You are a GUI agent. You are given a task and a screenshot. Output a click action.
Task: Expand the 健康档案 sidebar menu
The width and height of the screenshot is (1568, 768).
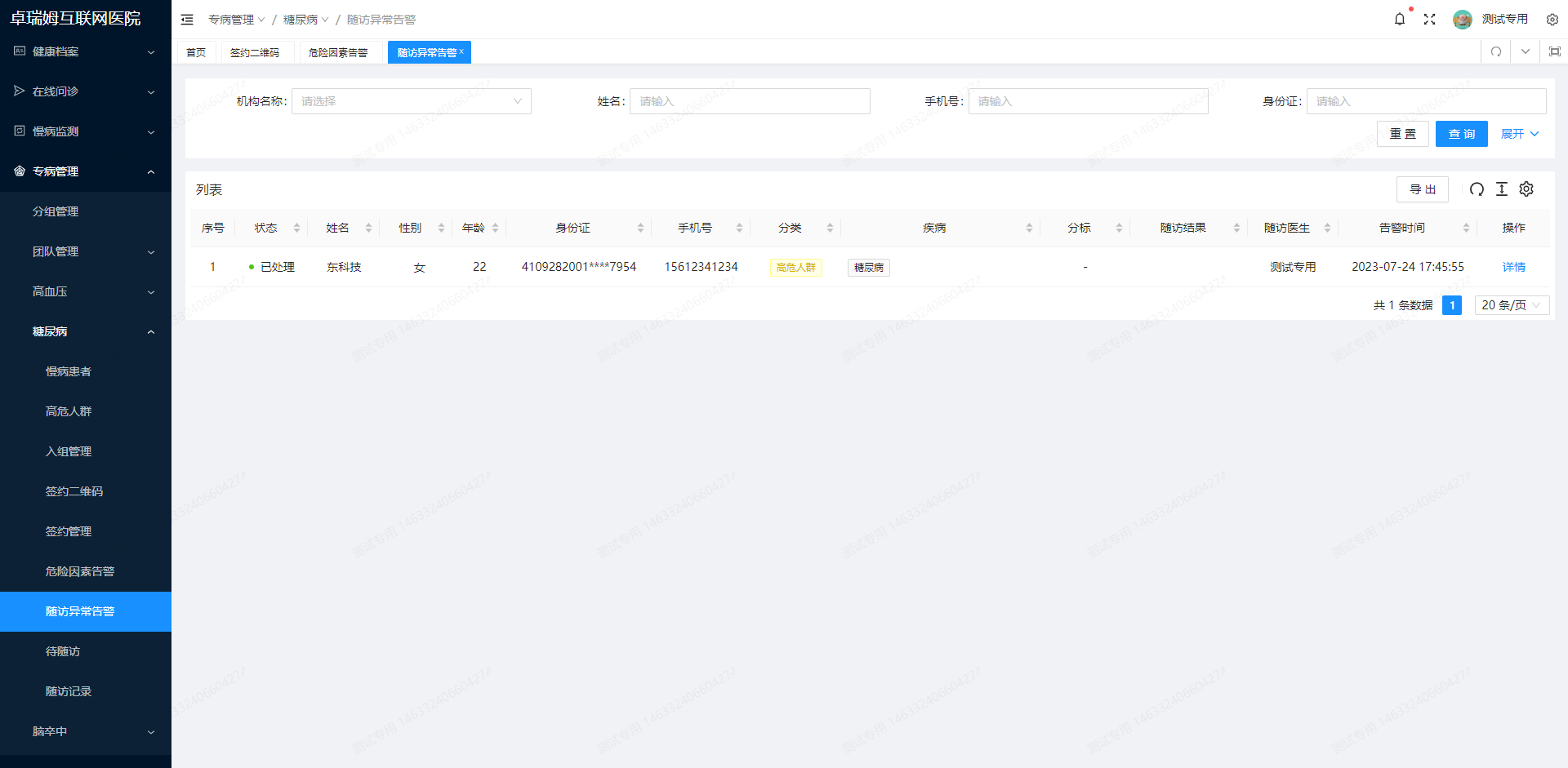click(86, 51)
